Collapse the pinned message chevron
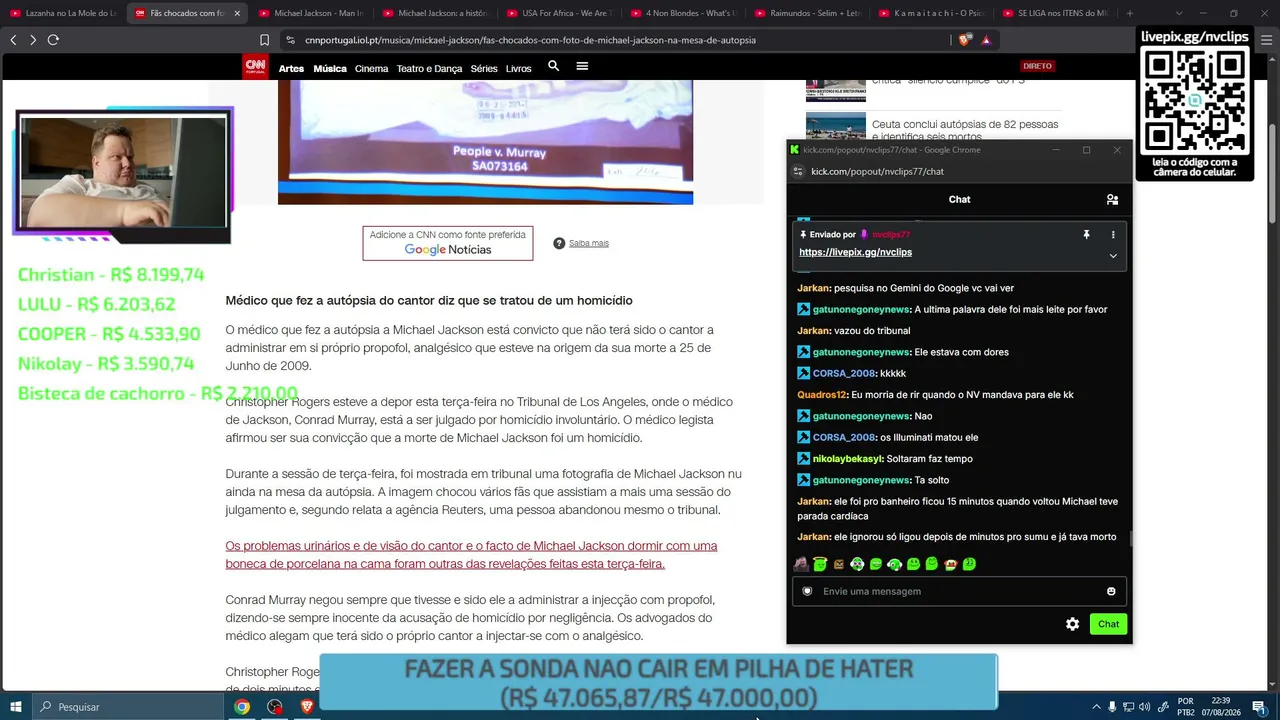Screen dimensions: 1280x720 (x=1113, y=255)
